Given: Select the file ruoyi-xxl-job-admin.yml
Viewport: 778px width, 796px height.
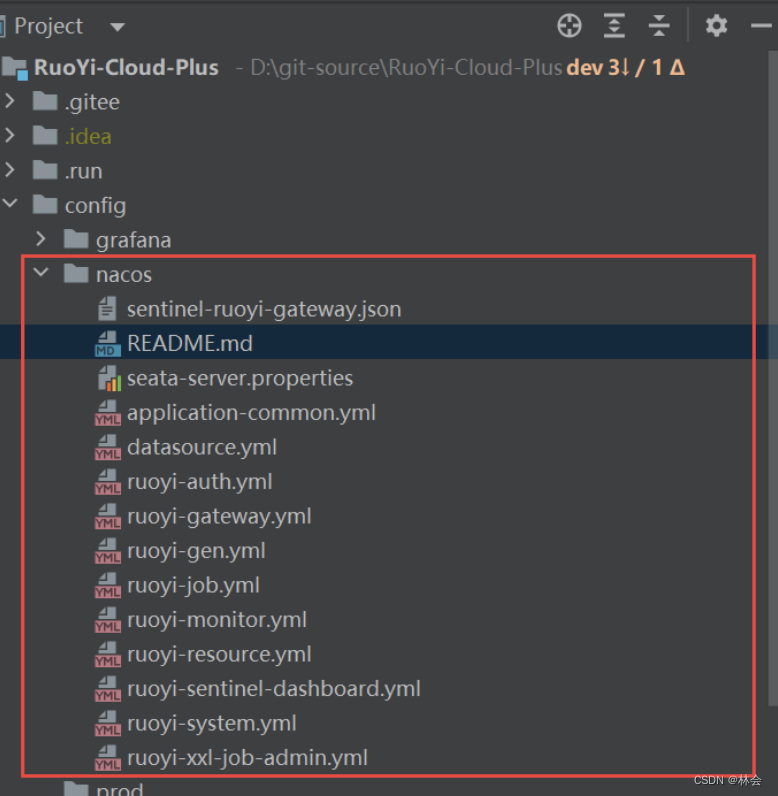Looking at the screenshot, I should tap(247, 758).
